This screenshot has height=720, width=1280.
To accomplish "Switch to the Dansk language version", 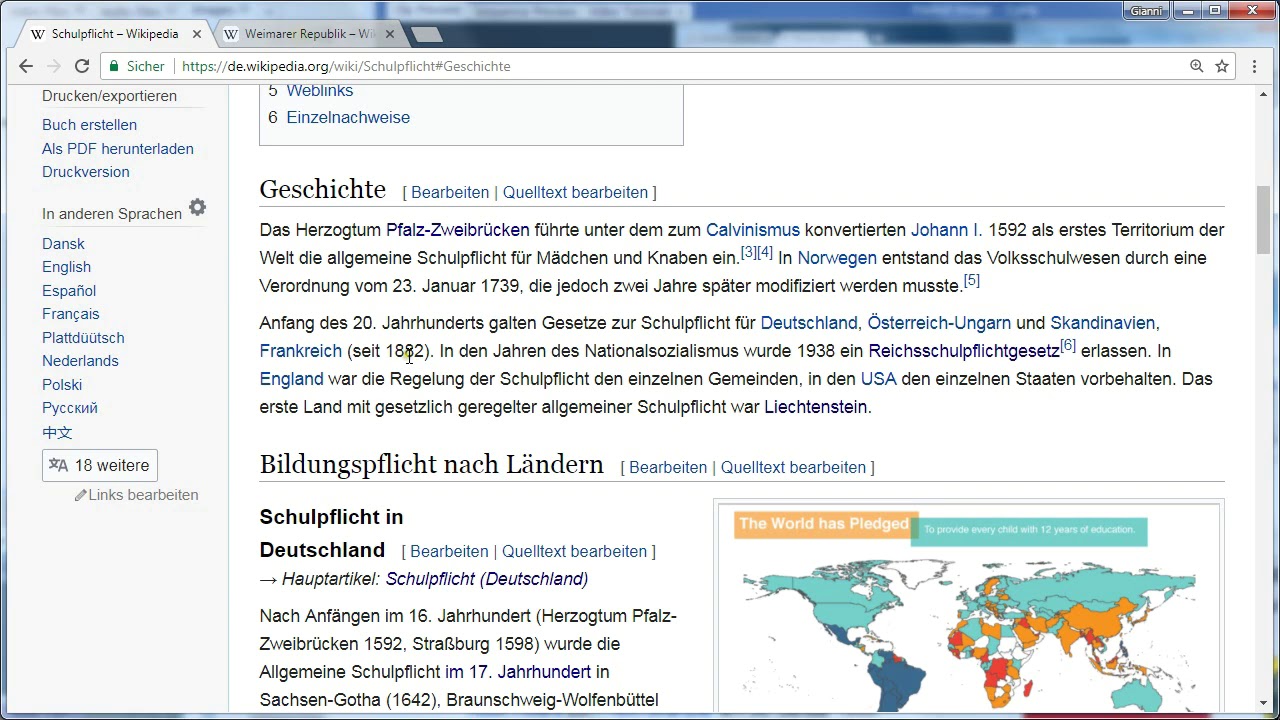I will tap(63, 244).
